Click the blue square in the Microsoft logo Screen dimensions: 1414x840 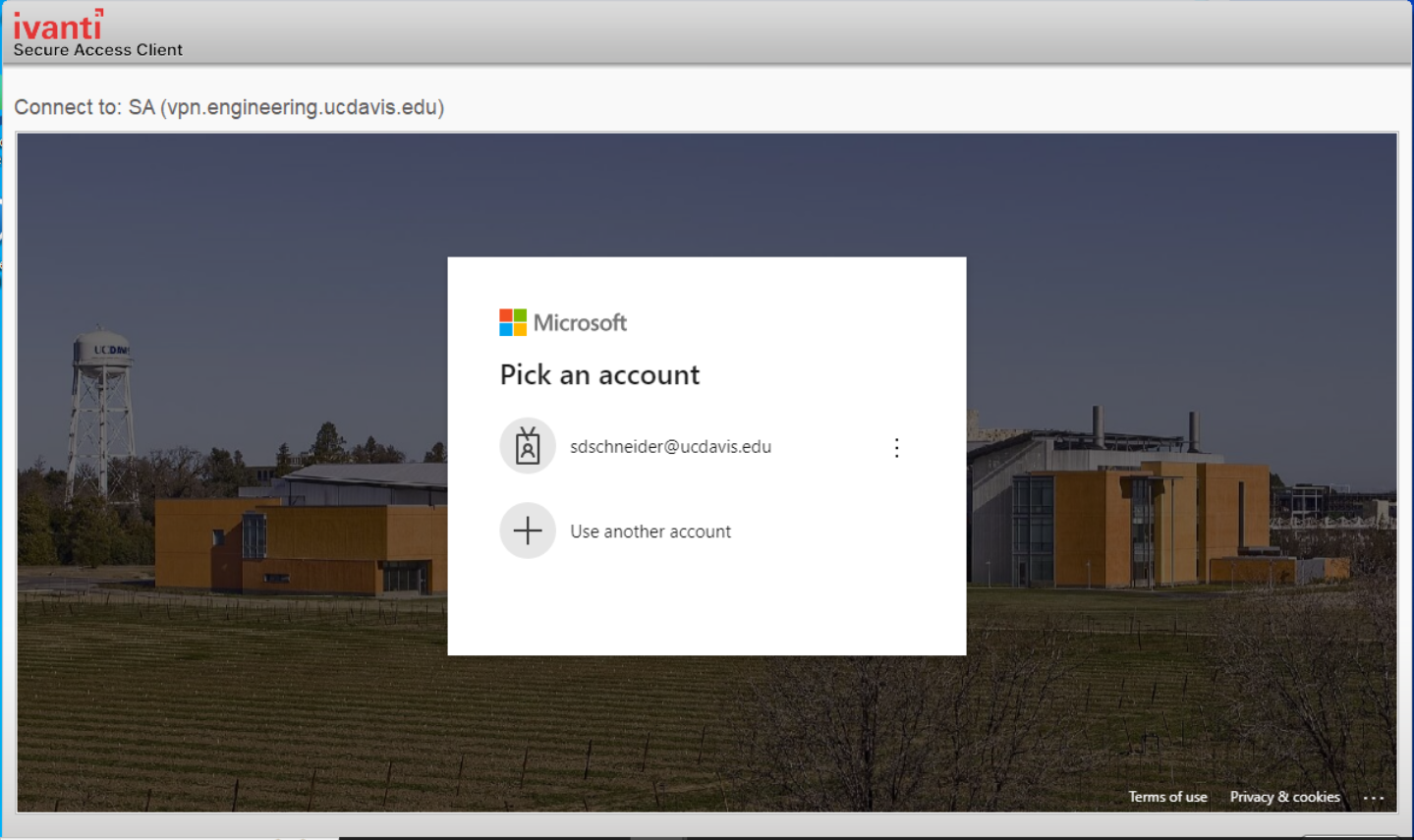pos(504,328)
